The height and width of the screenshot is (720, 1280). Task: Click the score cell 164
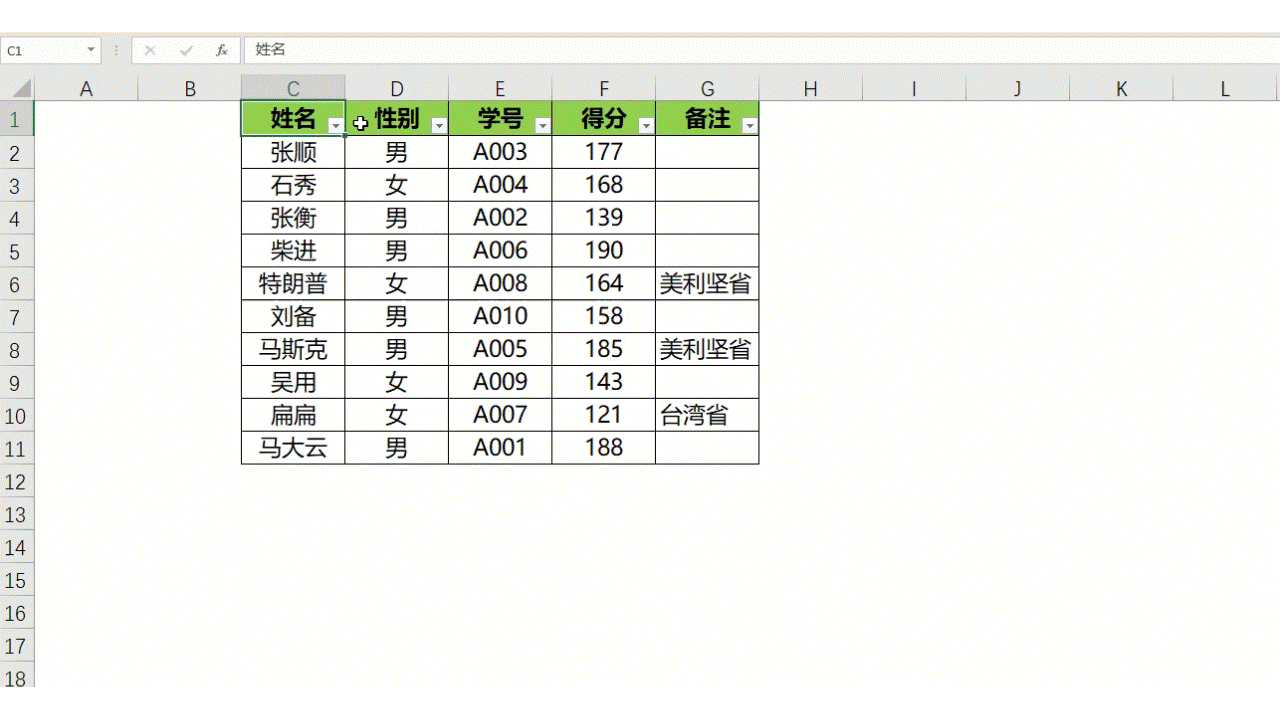pyautogui.click(x=604, y=284)
